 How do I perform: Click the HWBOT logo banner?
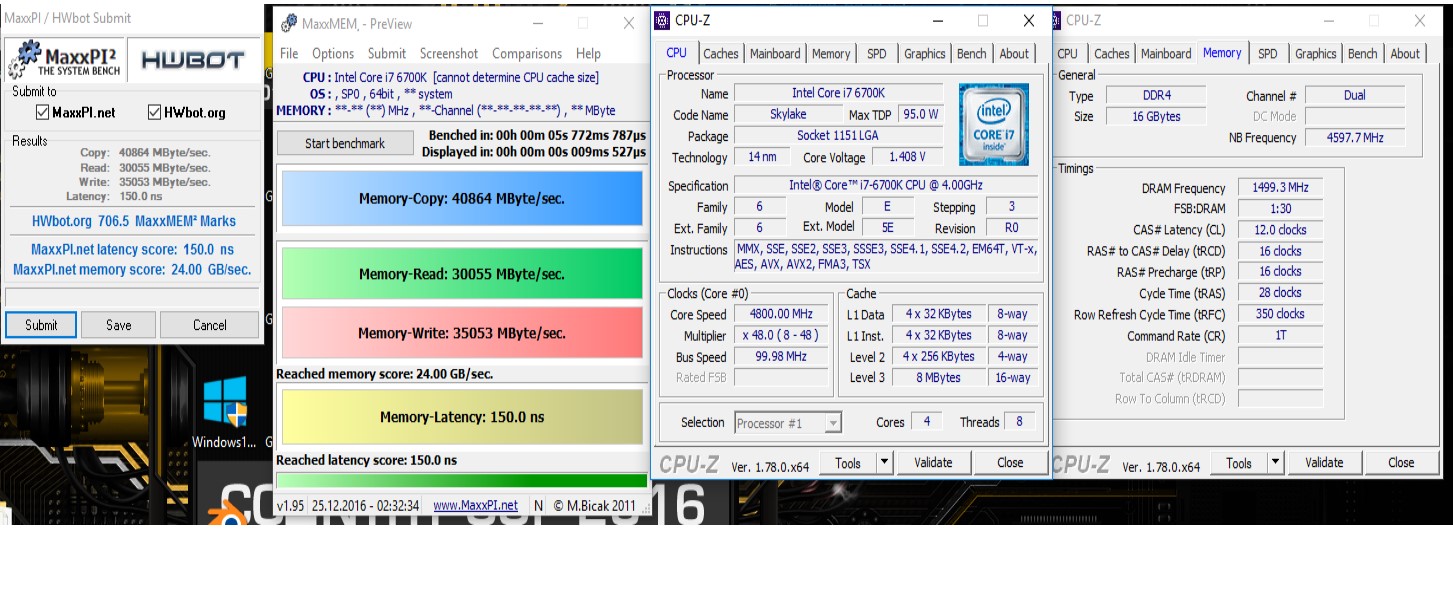(x=193, y=59)
